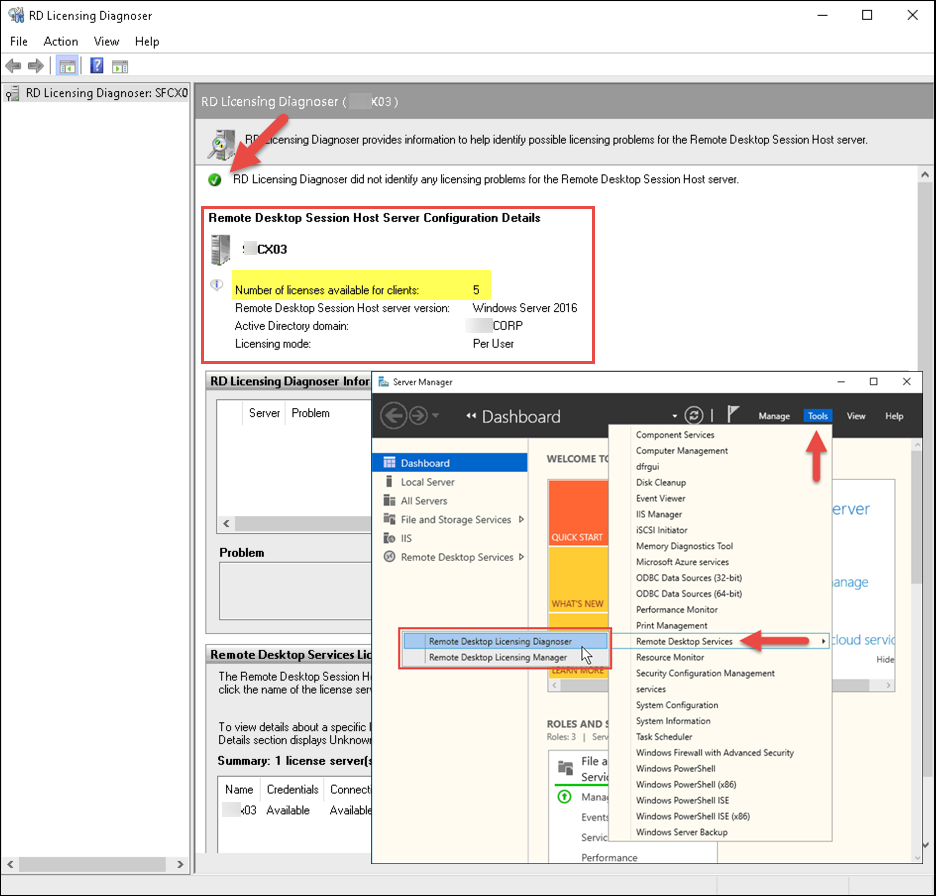Choose ODBC Data Sources (64-bit) entry
Image resolution: width=936 pixels, height=896 pixels.
point(689,594)
